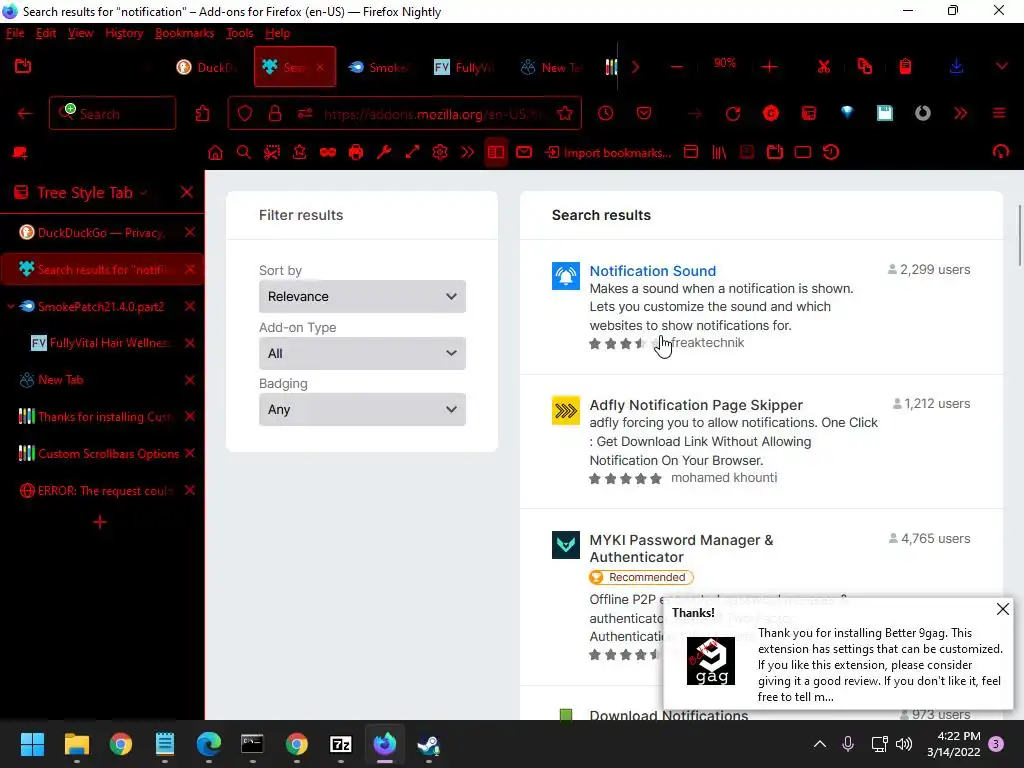Image resolution: width=1024 pixels, height=768 pixels.
Task: Click the fullscreen diagonal arrows icon
Action: tap(412, 153)
